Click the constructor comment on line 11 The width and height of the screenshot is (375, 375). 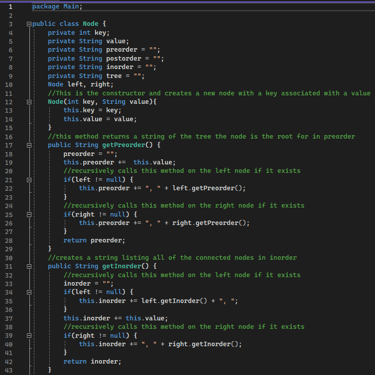tap(209, 93)
